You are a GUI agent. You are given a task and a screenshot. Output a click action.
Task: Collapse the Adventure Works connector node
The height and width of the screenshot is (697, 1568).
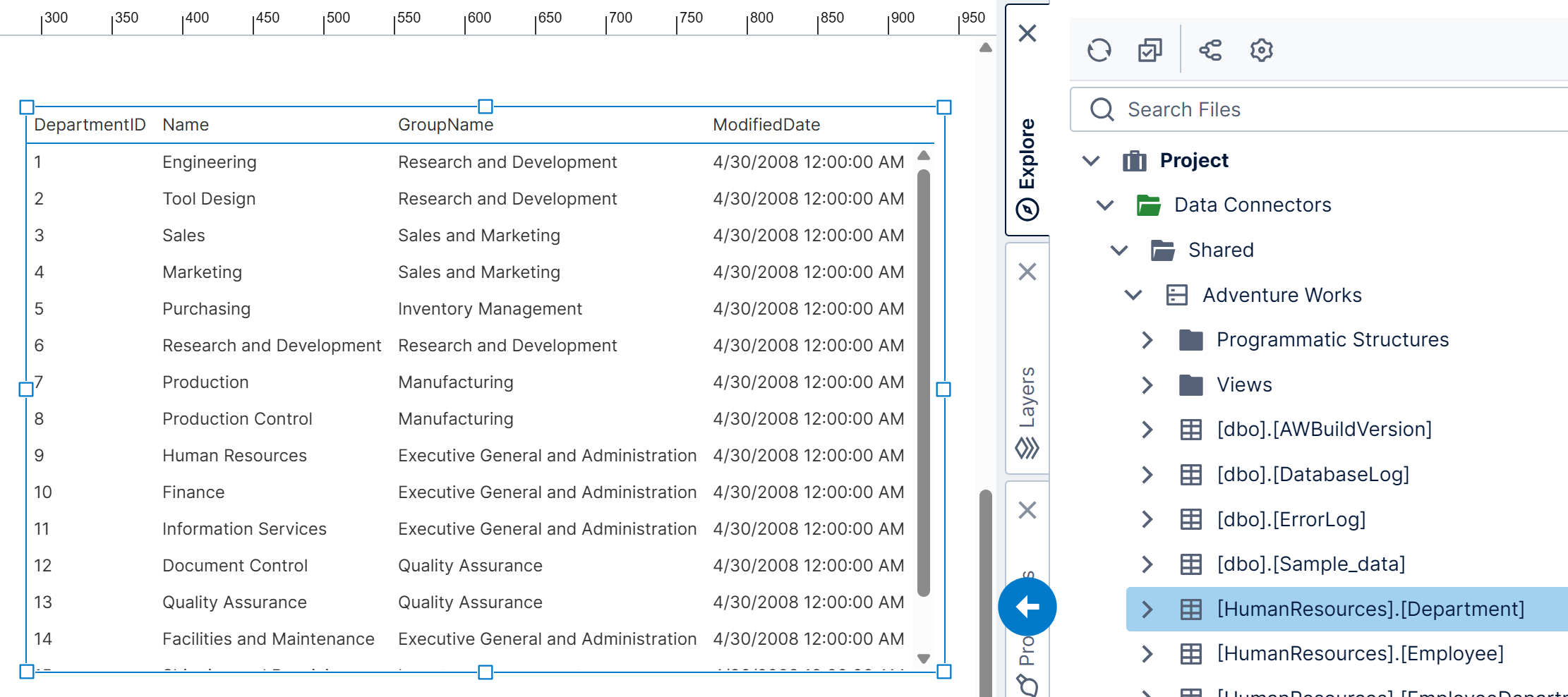click(x=1132, y=295)
